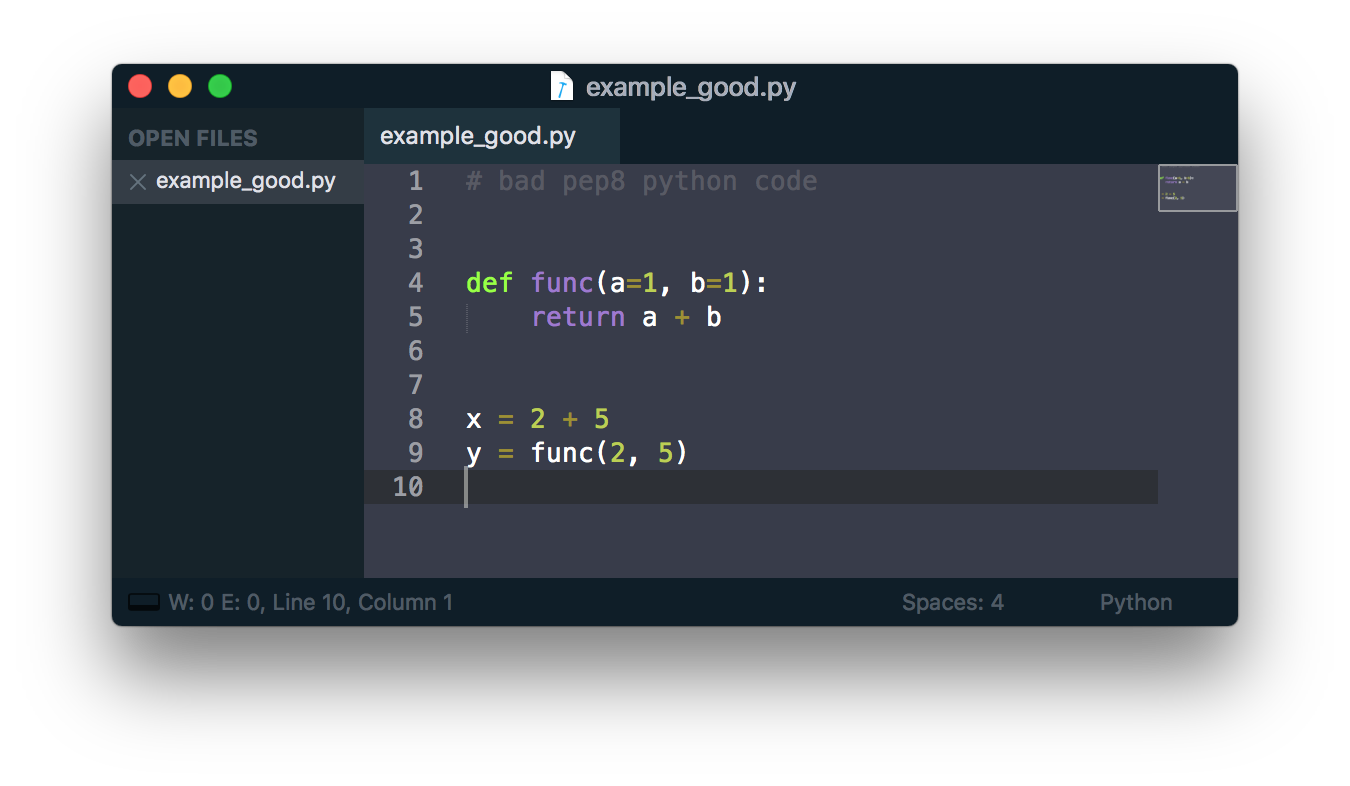Click the red close window button
The height and width of the screenshot is (786, 1350).
[140, 86]
